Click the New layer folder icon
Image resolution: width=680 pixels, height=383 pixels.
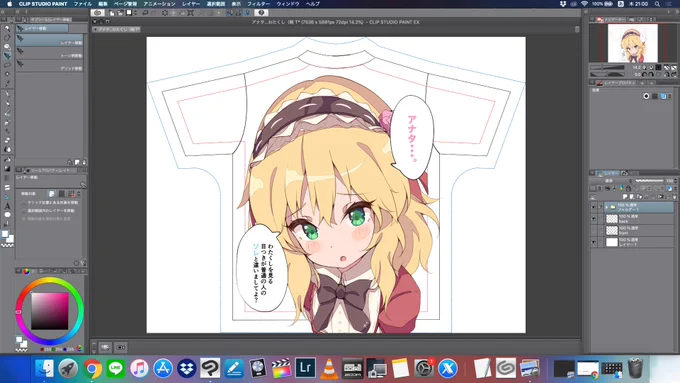pyautogui.click(x=639, y=196)
